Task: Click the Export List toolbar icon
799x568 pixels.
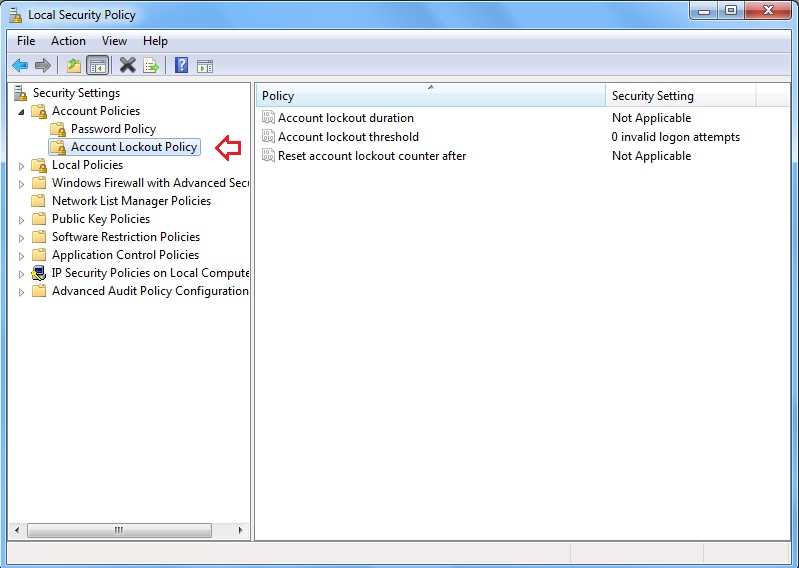Action: click(151, 66)
